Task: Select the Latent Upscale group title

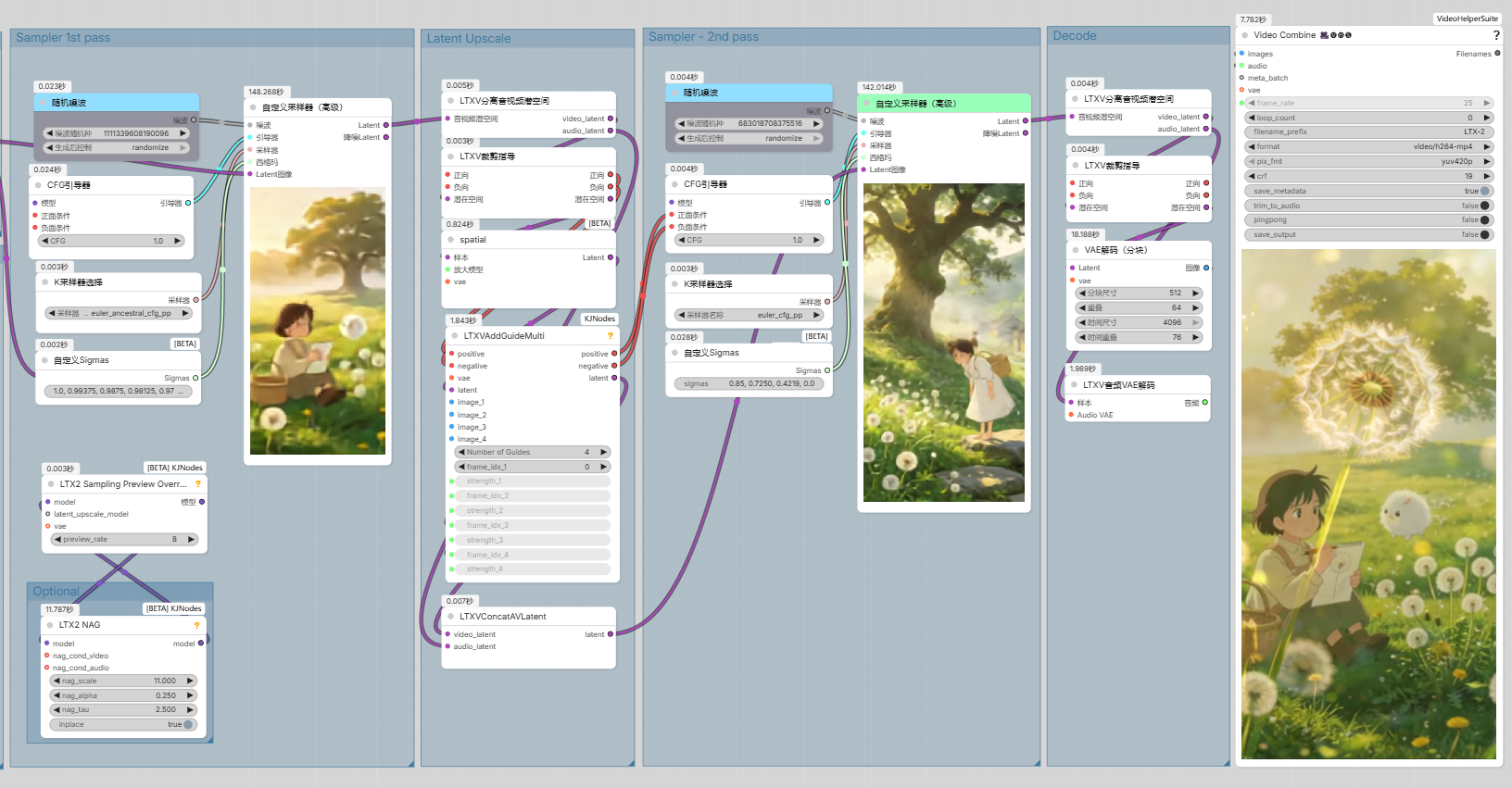Action: click(x=469, y=39)
